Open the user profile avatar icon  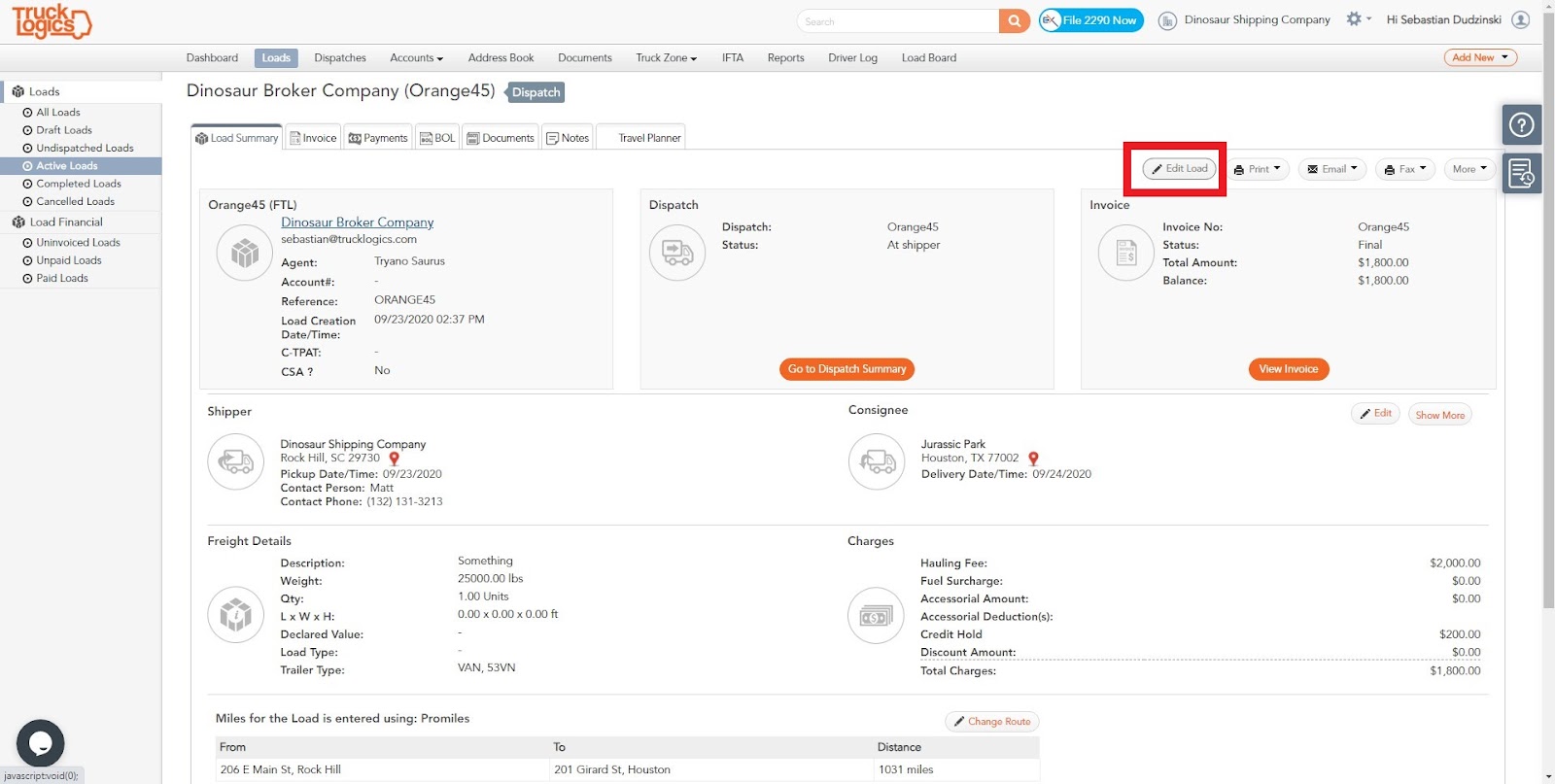pos(1521,19)
